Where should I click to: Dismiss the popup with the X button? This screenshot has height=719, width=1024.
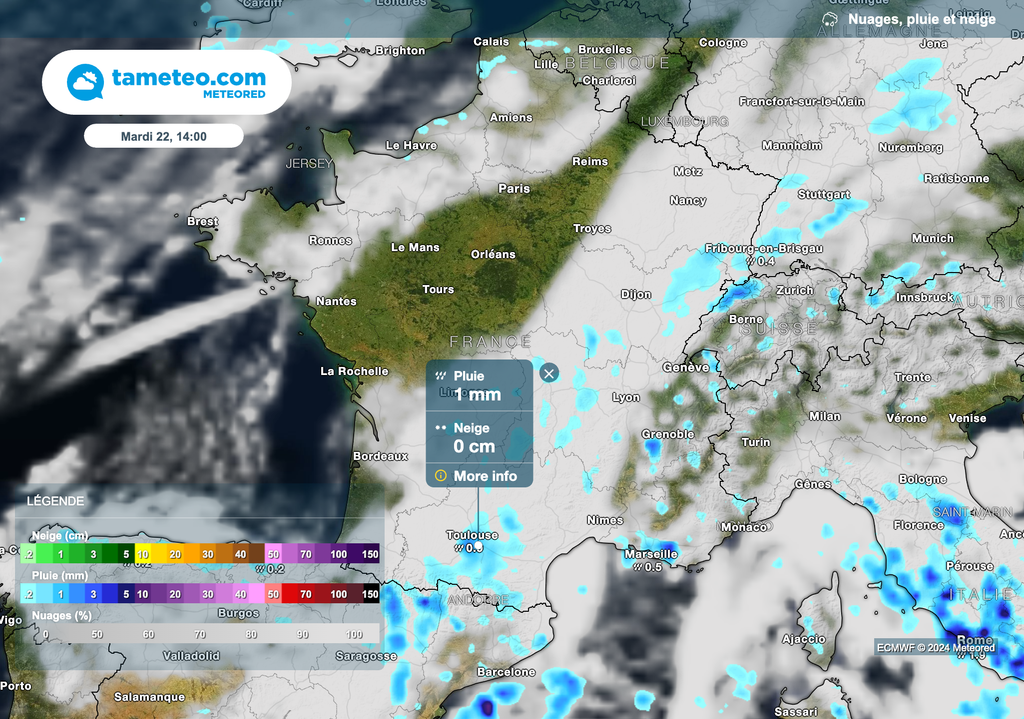click(548, 372)
